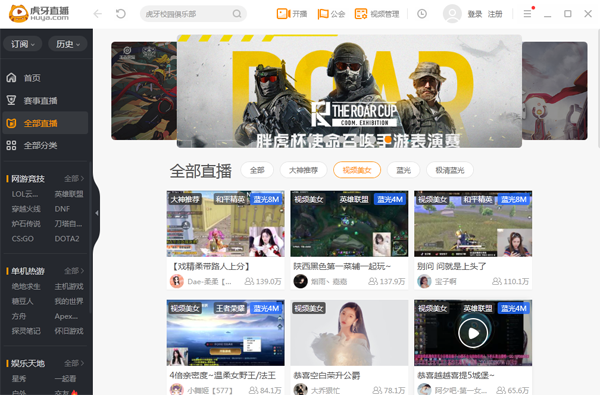Open 戏精柔带路人上分 stream thumbnail

[225, 224]
